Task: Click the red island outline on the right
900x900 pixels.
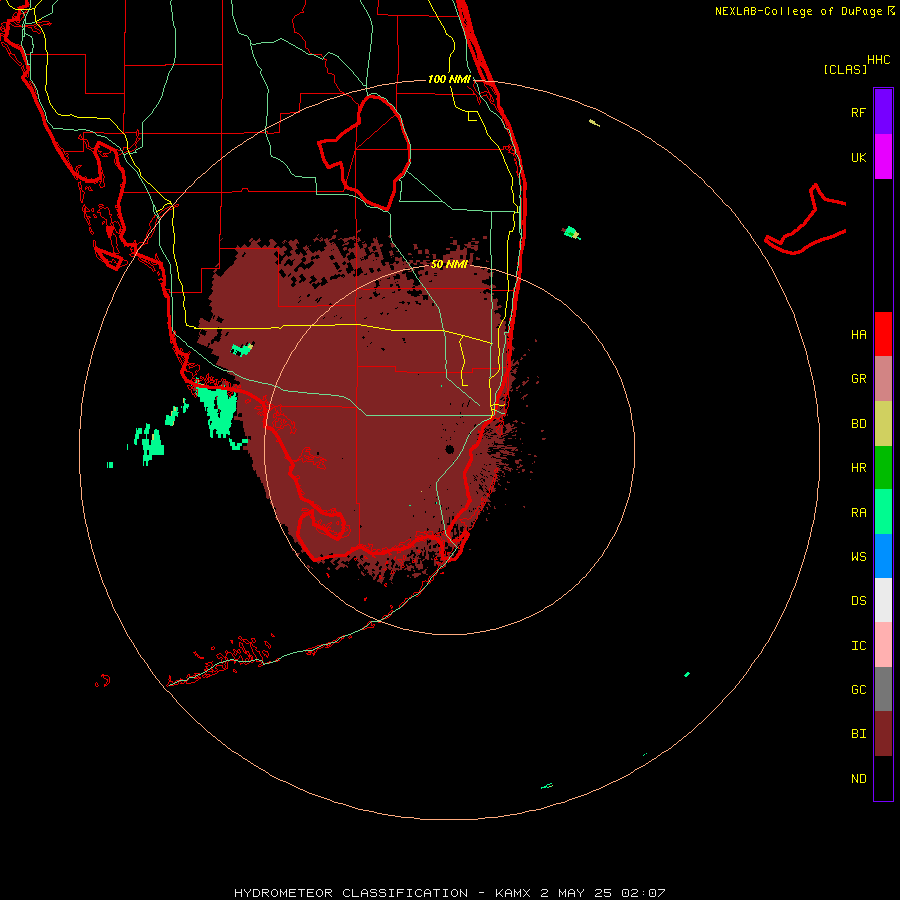Action: tap(806, 220)
